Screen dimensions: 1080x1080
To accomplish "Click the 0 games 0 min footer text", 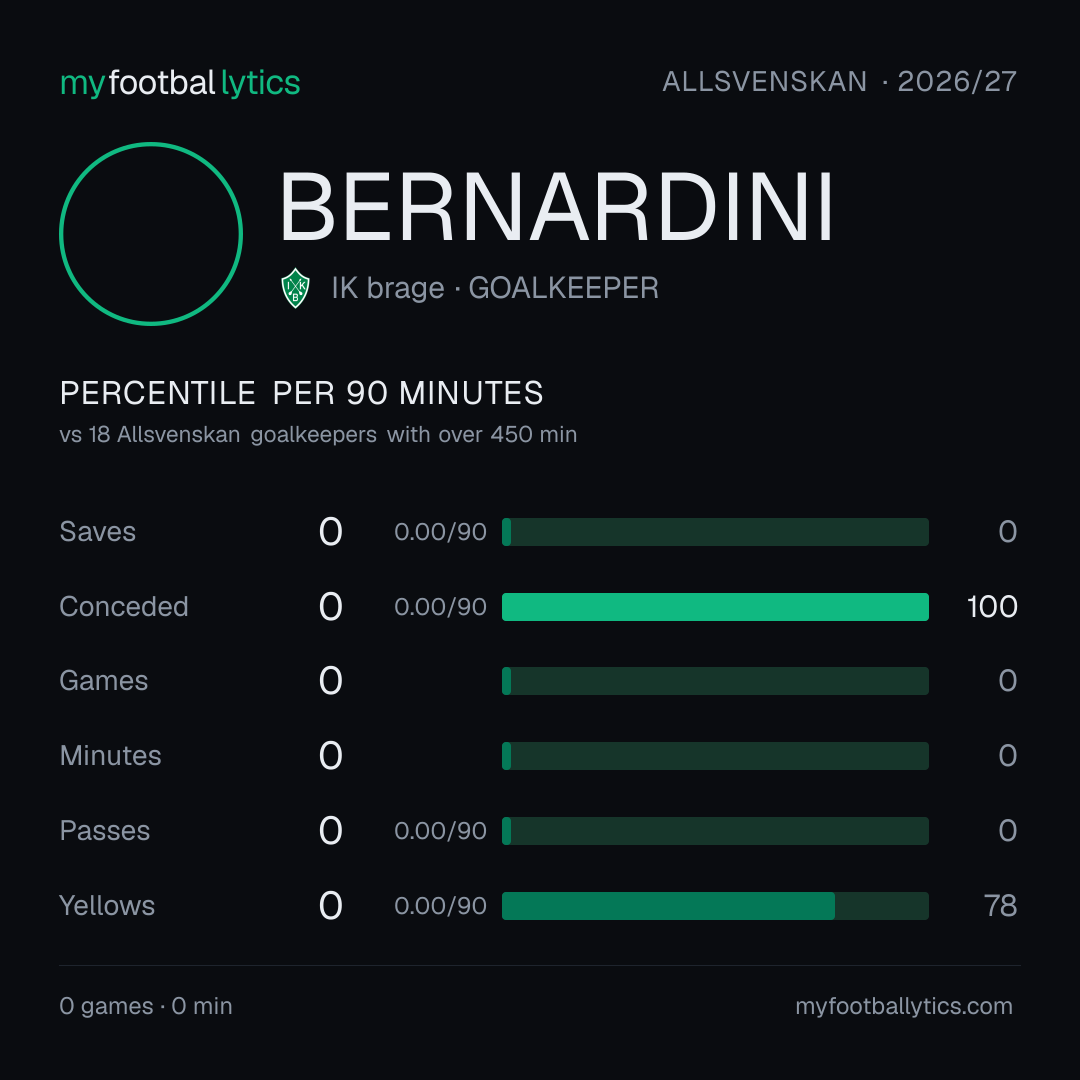I will pos(146,1006).
